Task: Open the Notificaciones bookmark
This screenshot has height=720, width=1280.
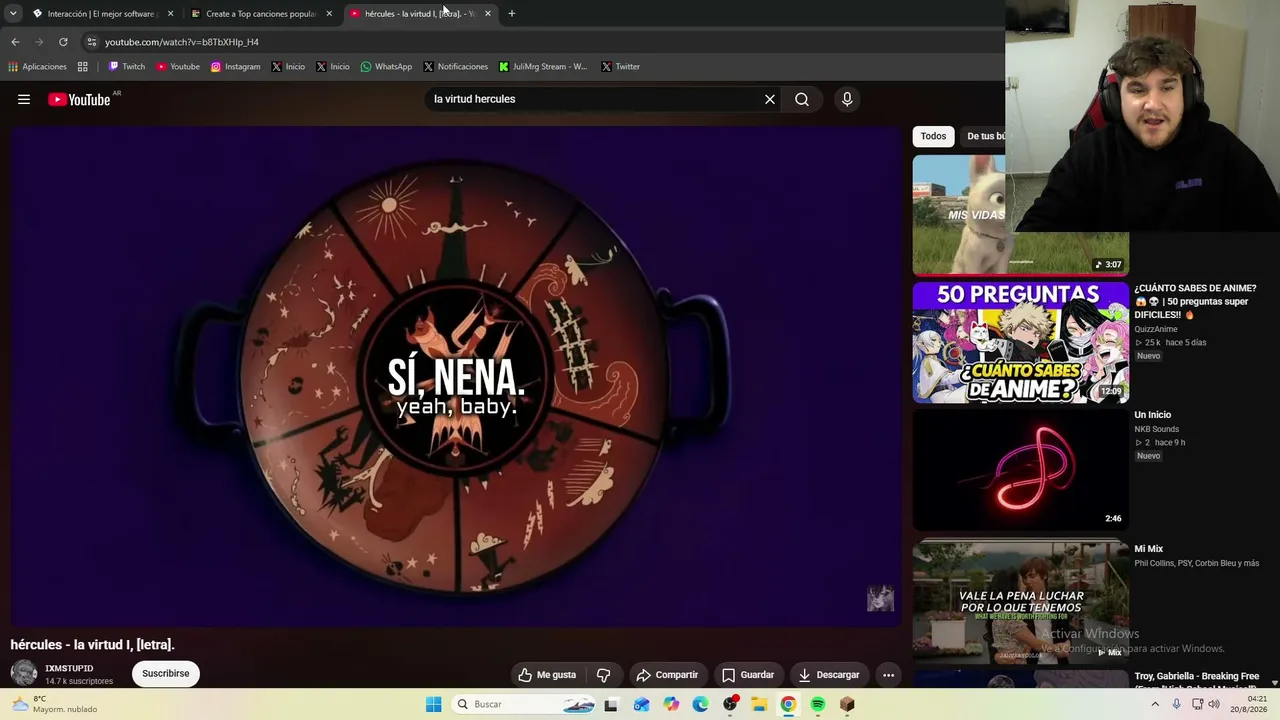Action: coord(456,67)
